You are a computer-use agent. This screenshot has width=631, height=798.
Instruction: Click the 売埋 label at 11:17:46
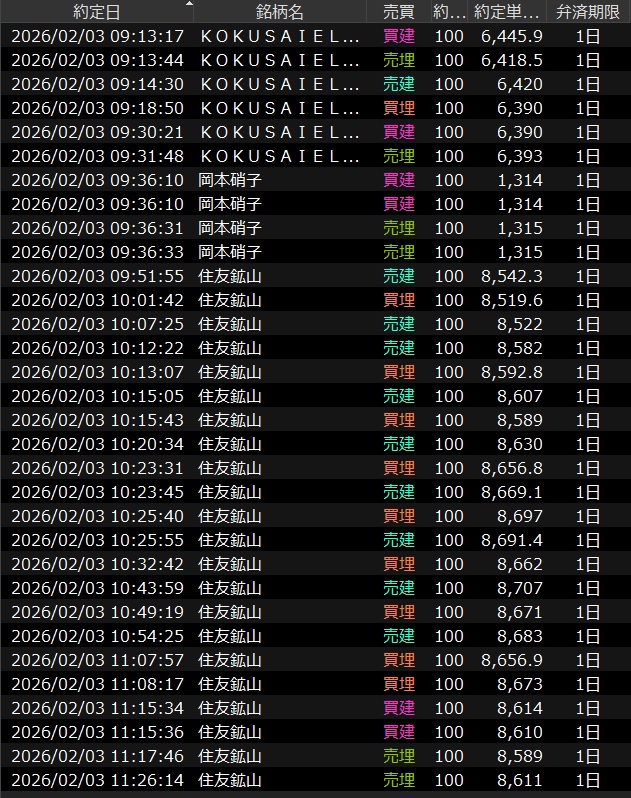(x=398, y=756)
